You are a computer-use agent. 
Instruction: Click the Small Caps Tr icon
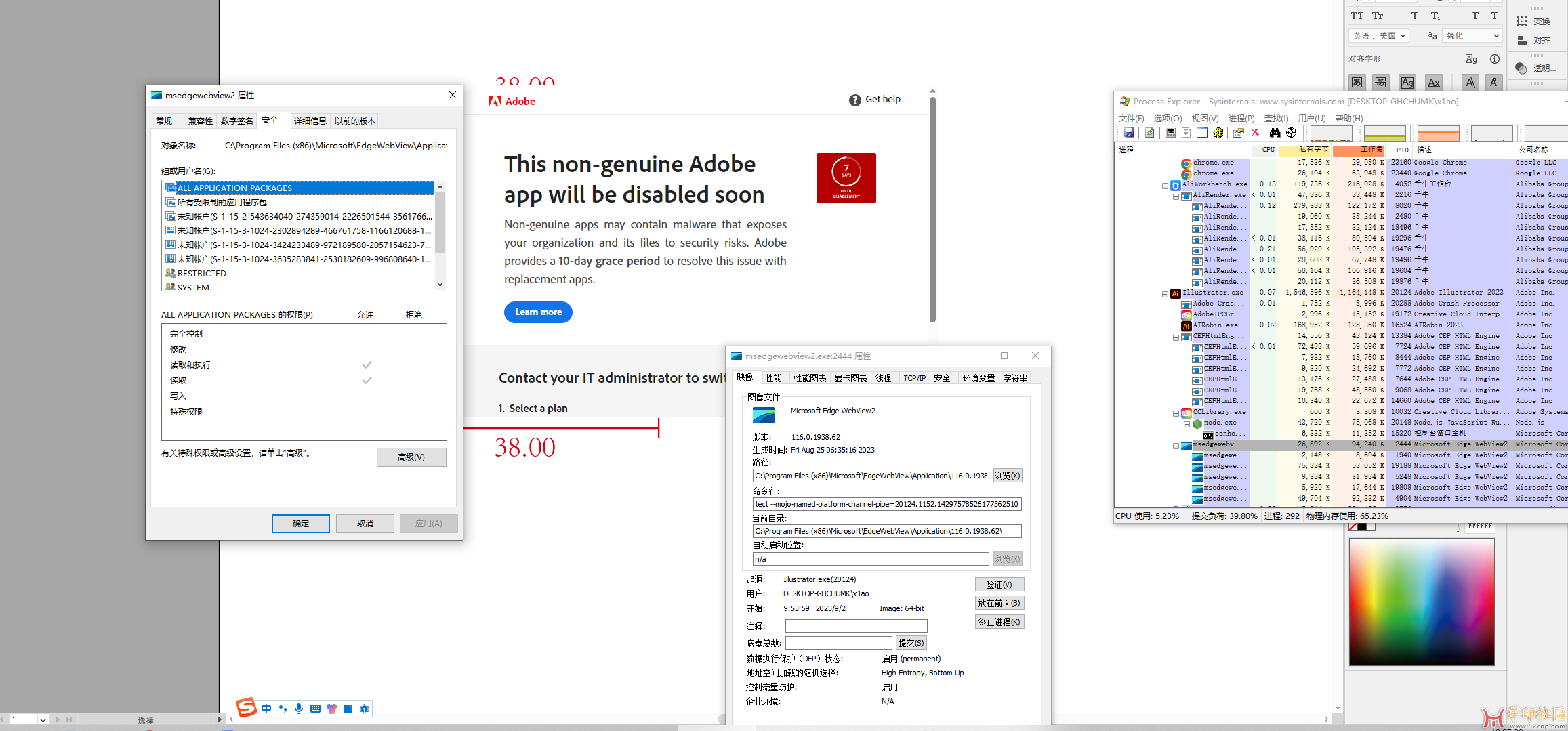pos(1378,16)
